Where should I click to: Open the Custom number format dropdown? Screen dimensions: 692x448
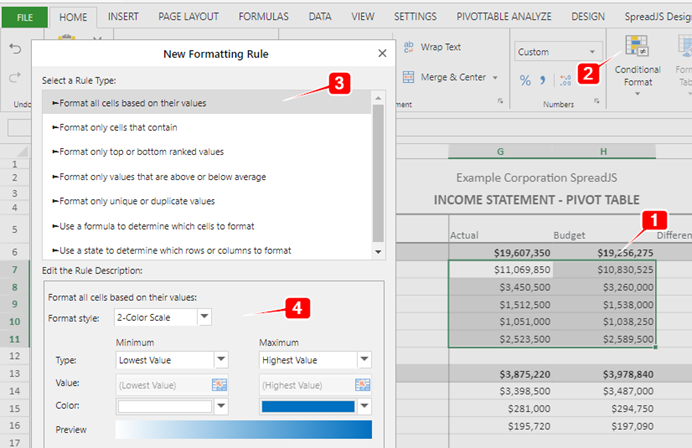(x=592, y=52)
